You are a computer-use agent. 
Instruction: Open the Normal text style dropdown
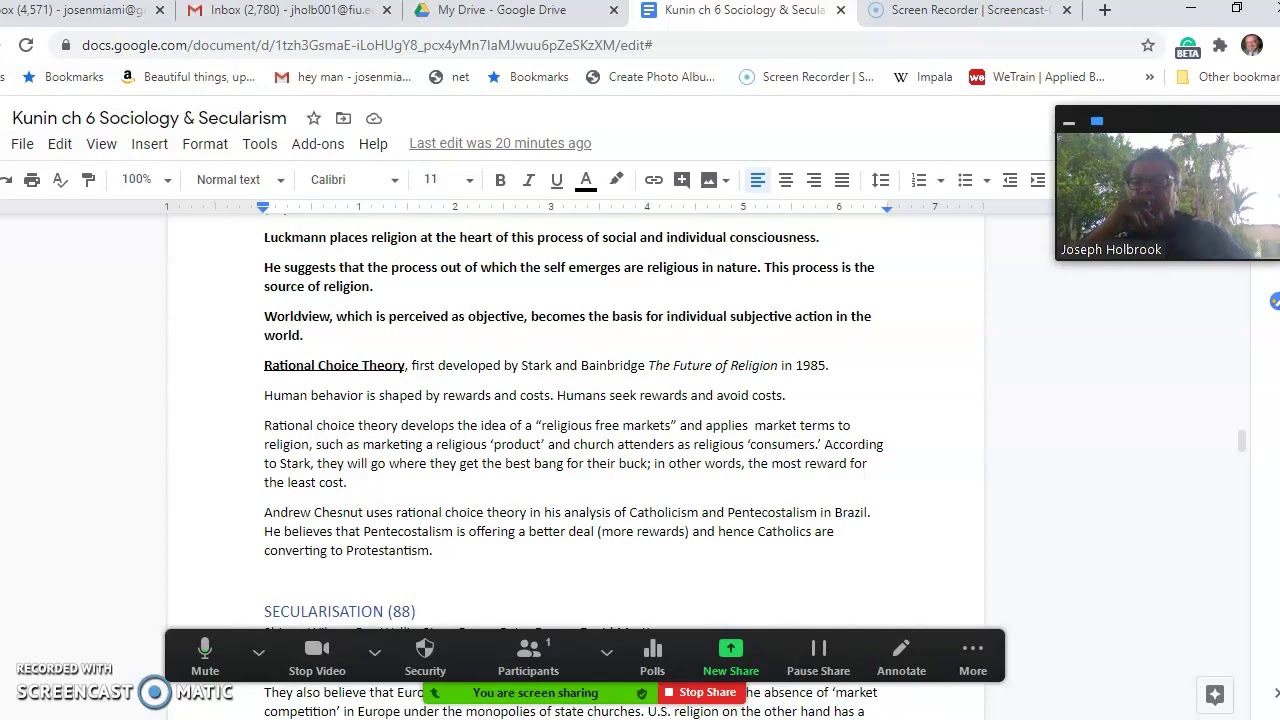click(240, 180)
